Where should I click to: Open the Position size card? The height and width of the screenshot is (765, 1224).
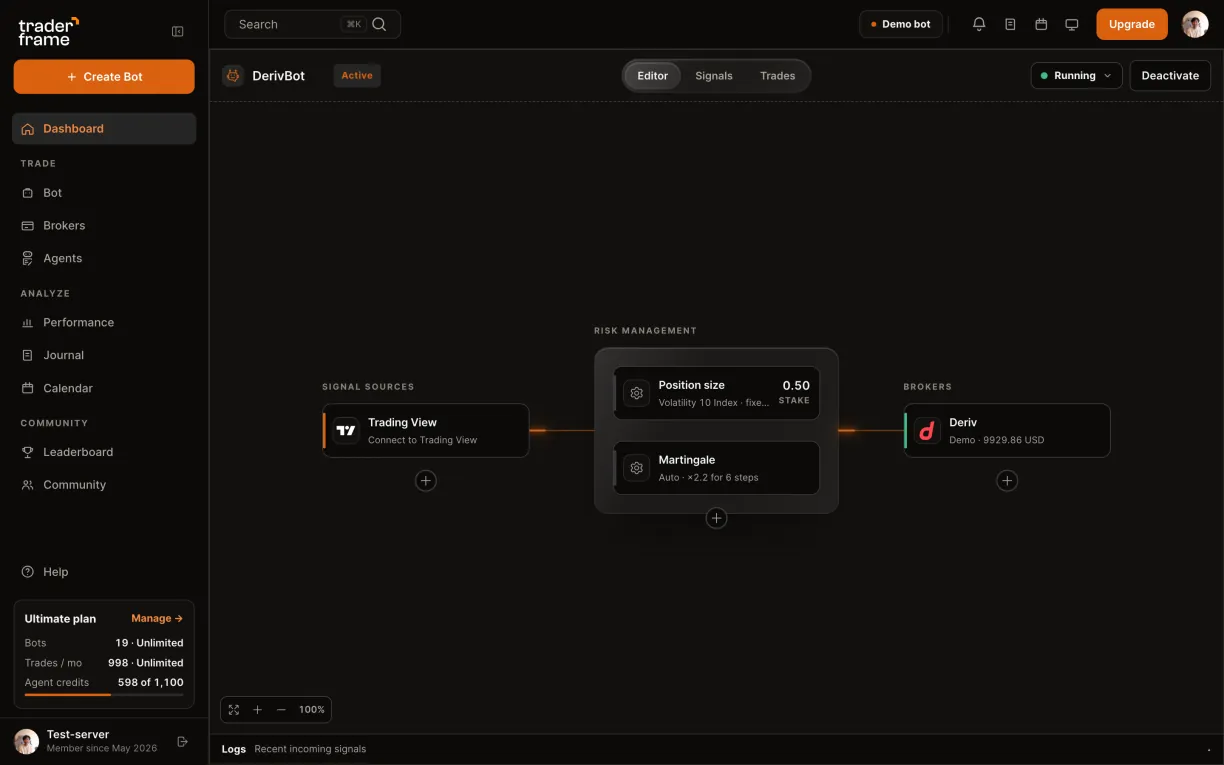point(716,393)
